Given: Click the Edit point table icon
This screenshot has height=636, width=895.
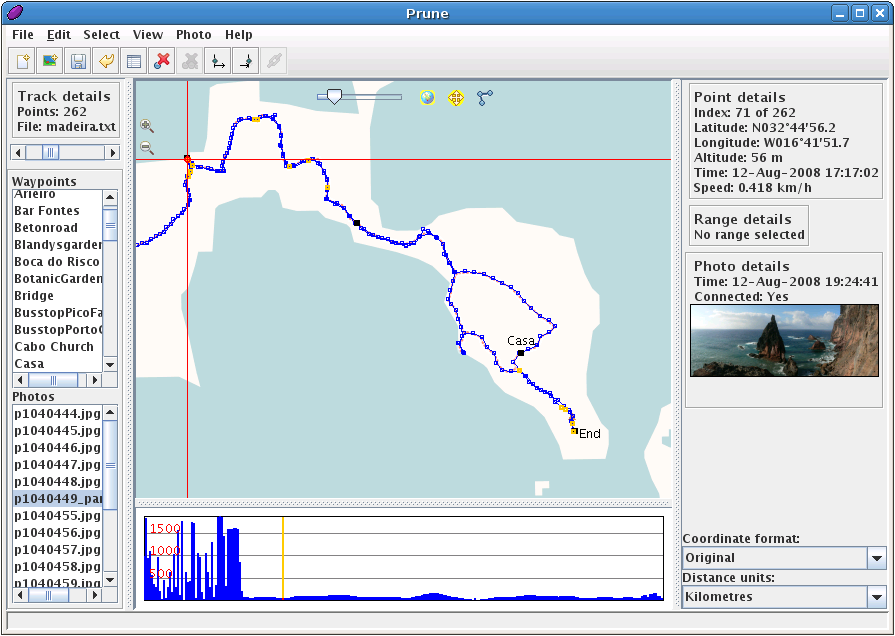Looking at the screenshot, I should (134, 61).
